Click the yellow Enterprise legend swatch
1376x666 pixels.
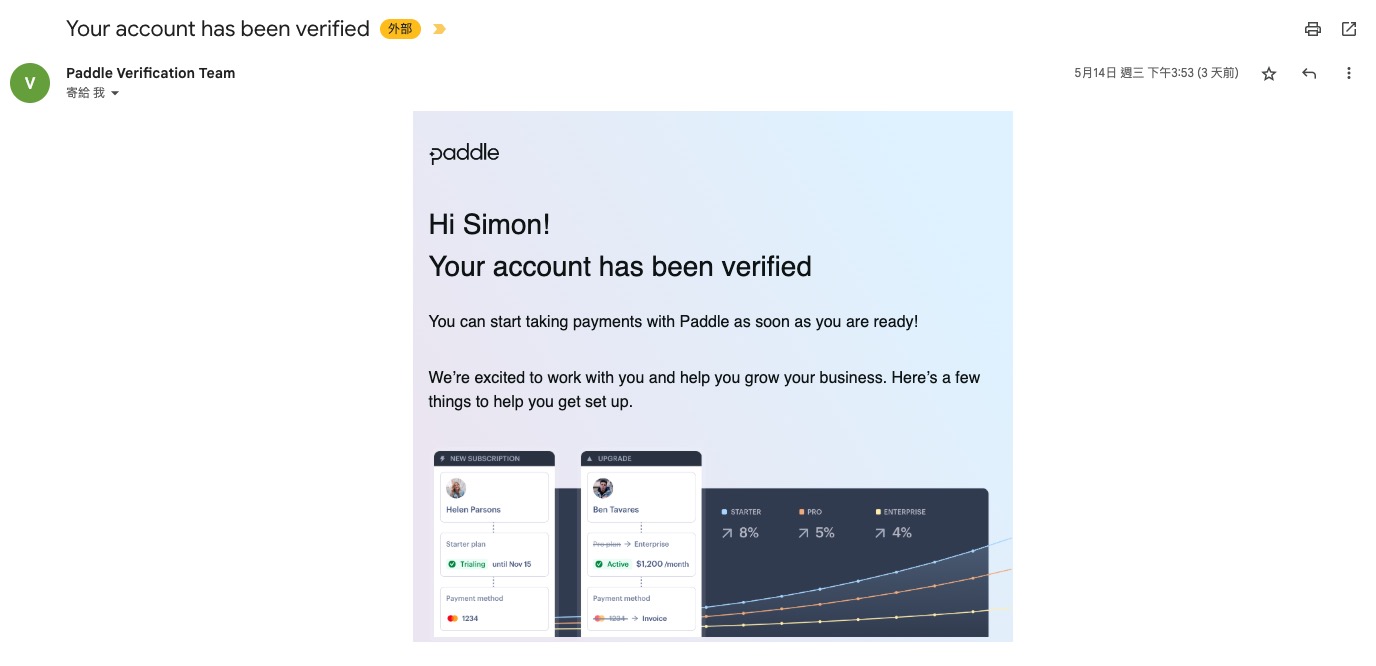(x=878, y=512)
